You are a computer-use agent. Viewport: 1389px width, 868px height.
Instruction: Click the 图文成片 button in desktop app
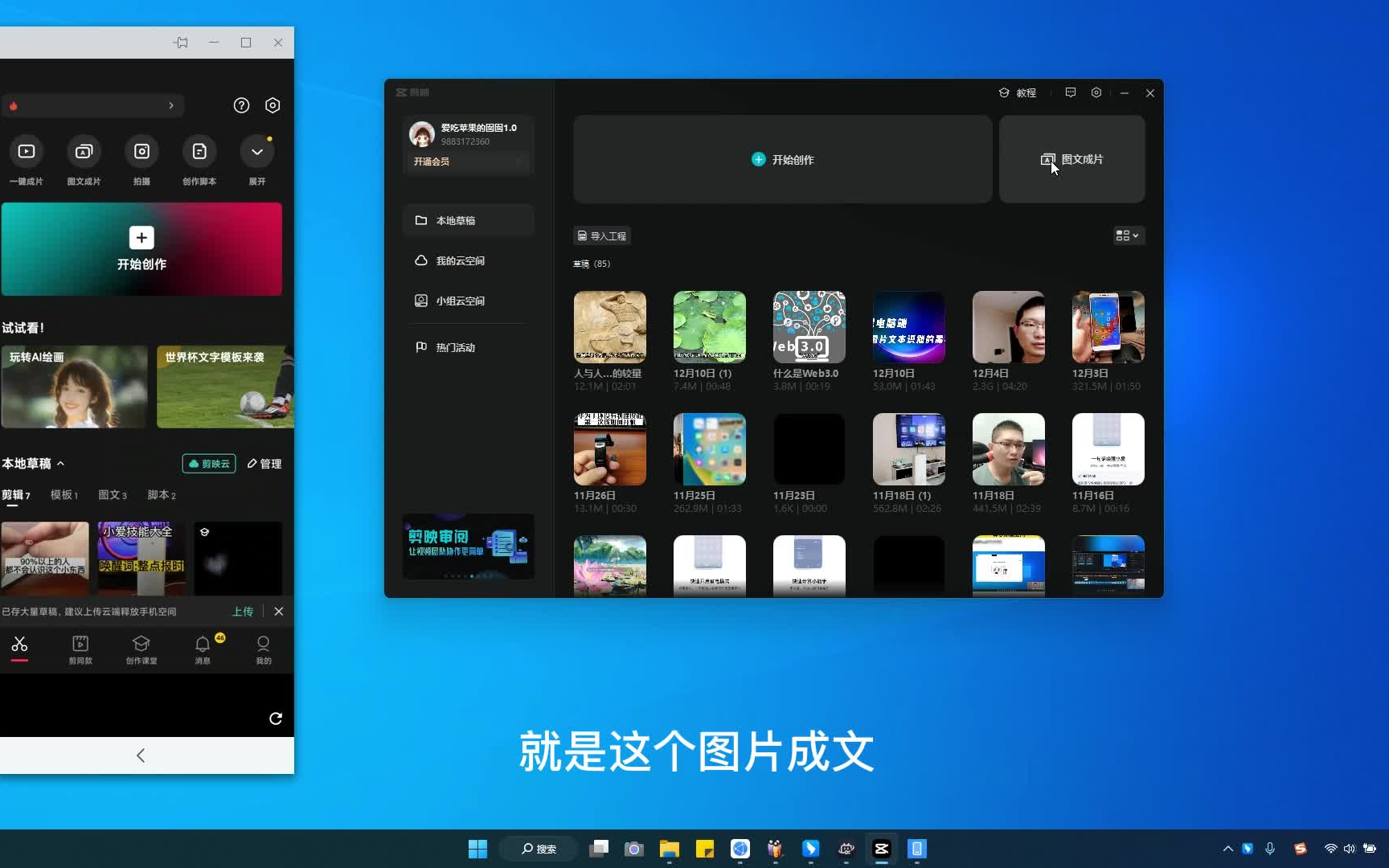1071,159
